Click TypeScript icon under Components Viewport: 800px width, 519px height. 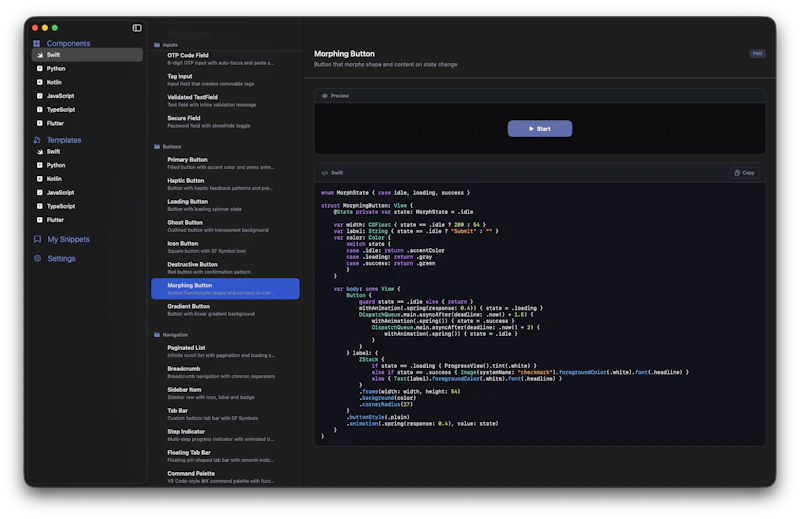(x=40, y=110)
